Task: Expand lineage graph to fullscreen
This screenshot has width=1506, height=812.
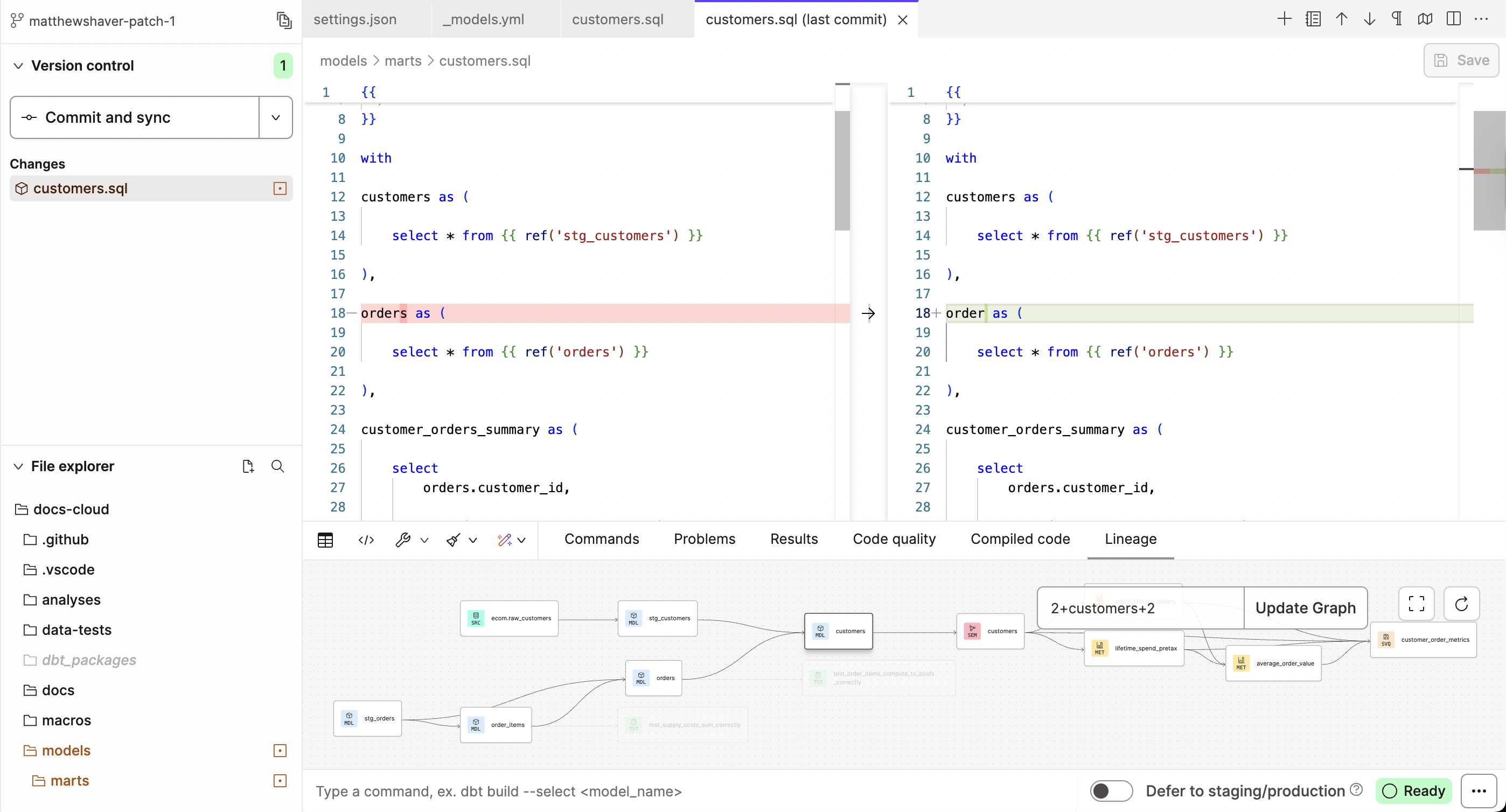Action: [1416, 603]
